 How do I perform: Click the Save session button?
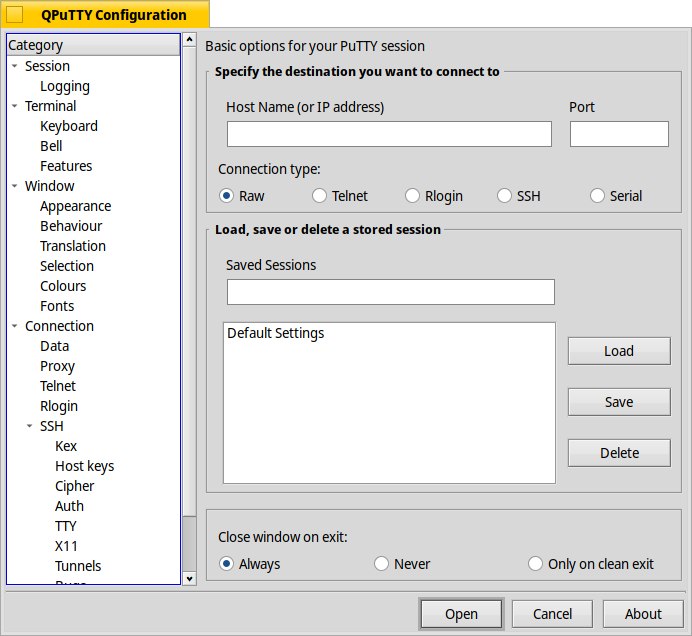pyautogui.click(x=619, y=402)
